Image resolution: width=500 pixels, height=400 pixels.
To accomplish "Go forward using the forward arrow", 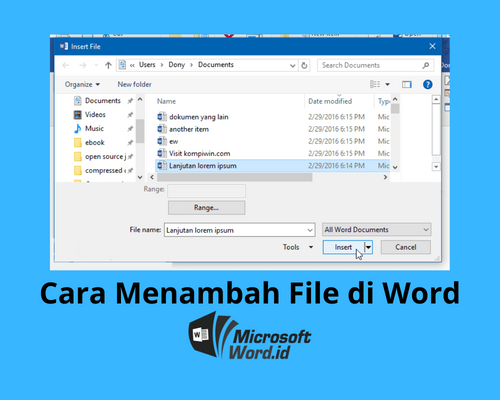I will pyautogui.click(x=83, y=65).
